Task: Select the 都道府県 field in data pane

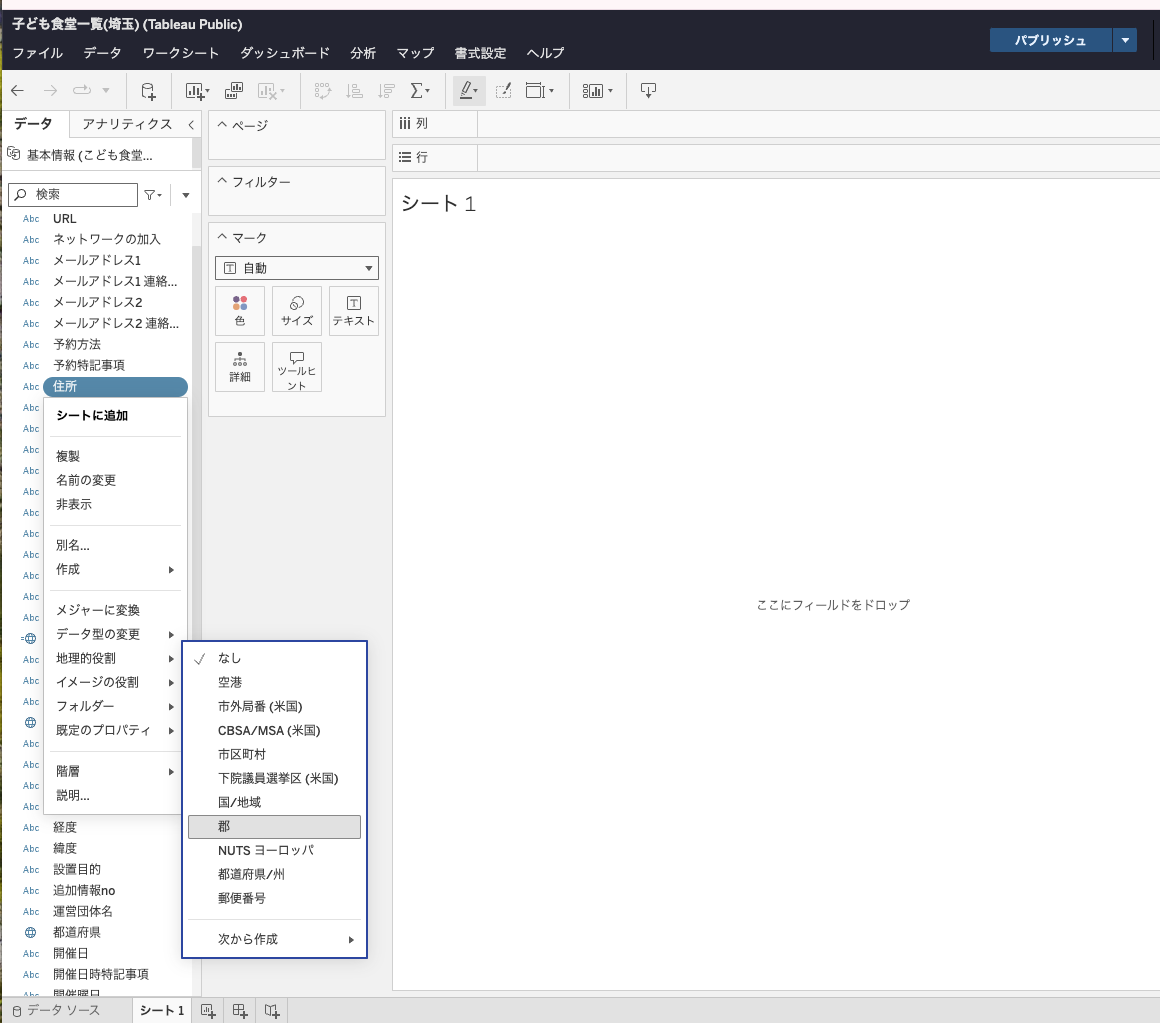Action: coord(77,933)
